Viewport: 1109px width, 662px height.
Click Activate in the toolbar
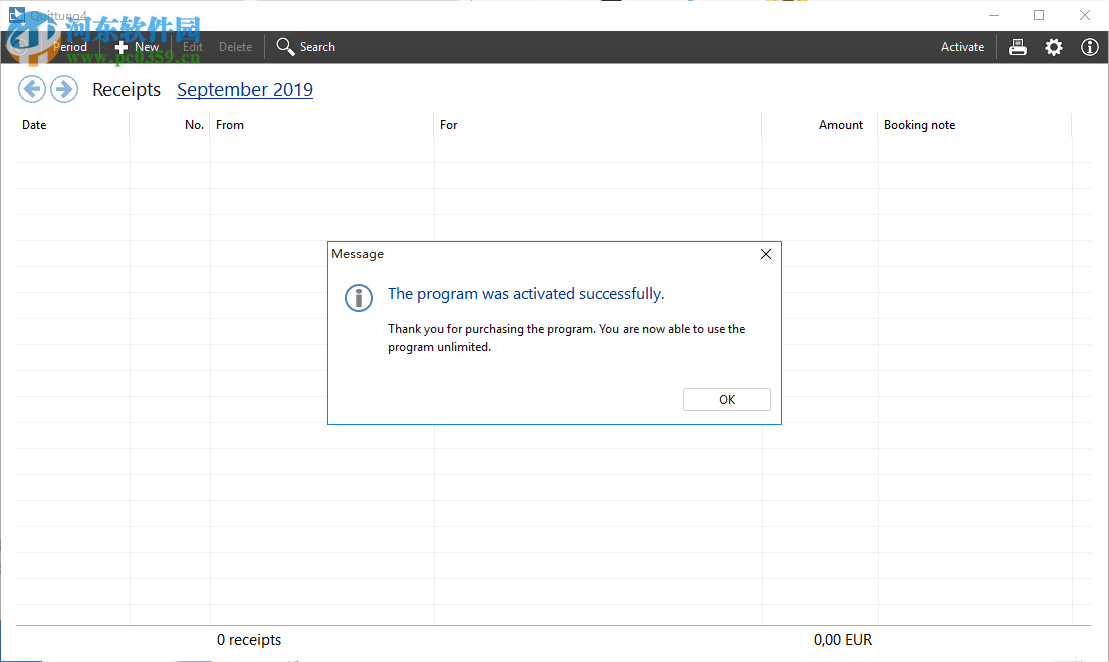coord(962,47)
